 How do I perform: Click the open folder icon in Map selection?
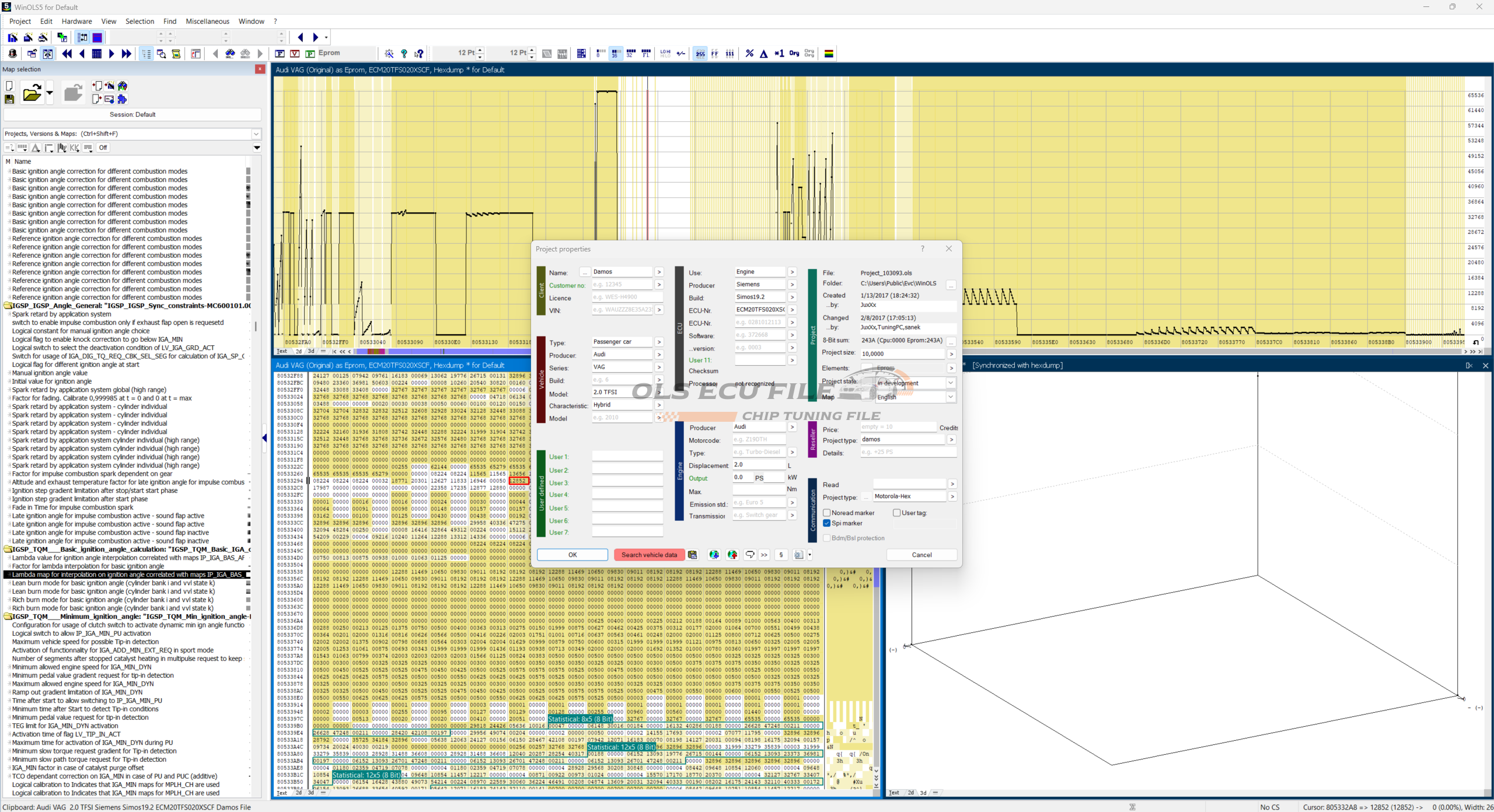[32, 93]
